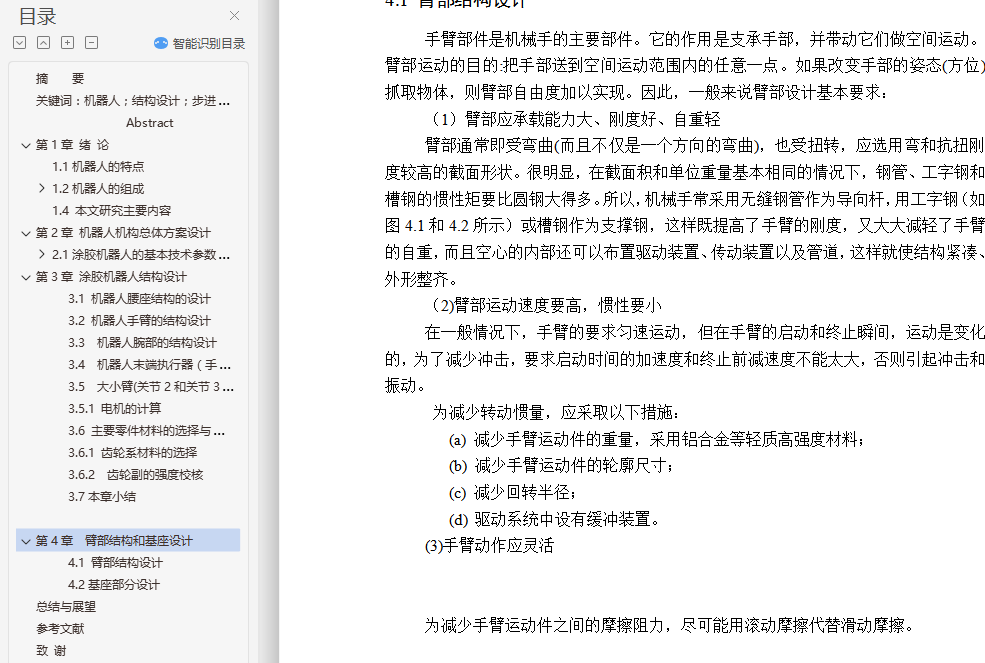
Task: Select 3.4 机器人末端执行器 entry
Action: tap(150, 364)
